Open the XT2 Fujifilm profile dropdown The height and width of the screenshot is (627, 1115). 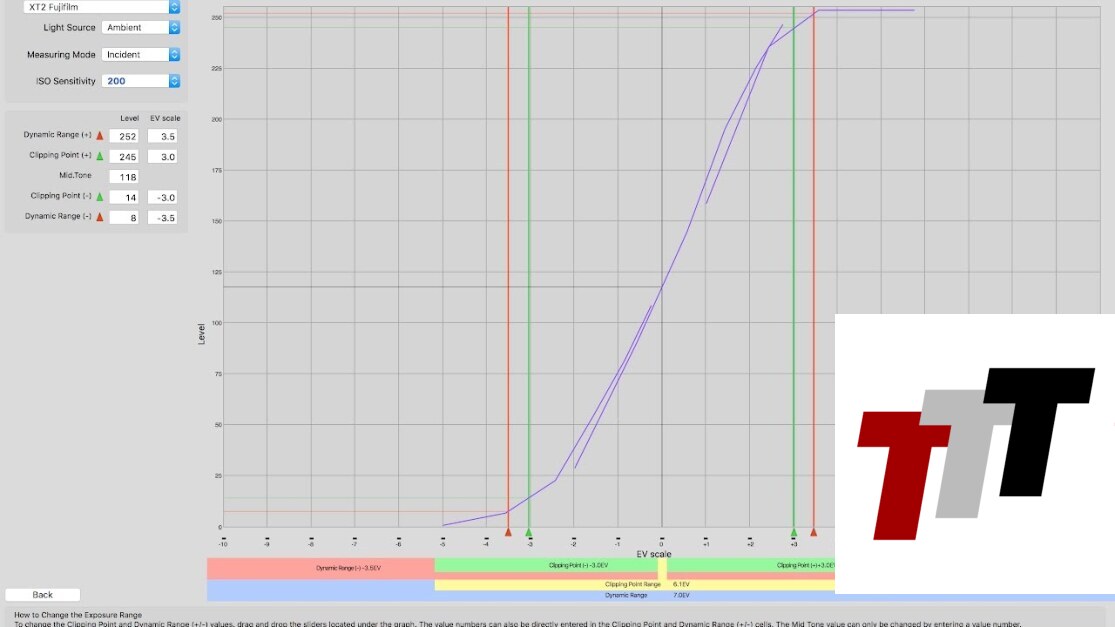(x=102, y=7)
